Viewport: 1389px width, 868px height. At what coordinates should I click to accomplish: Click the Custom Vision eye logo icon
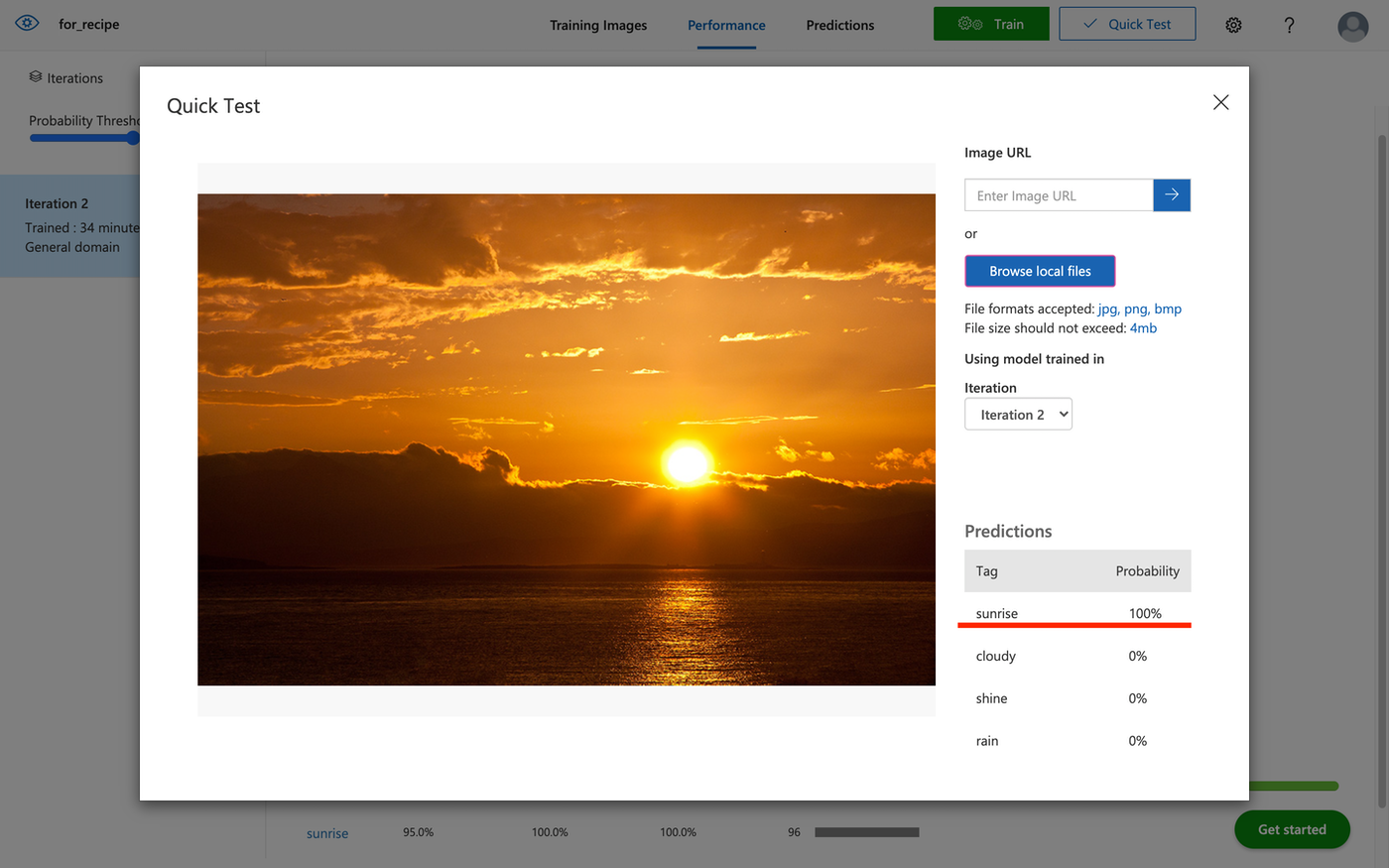(27, 24)
